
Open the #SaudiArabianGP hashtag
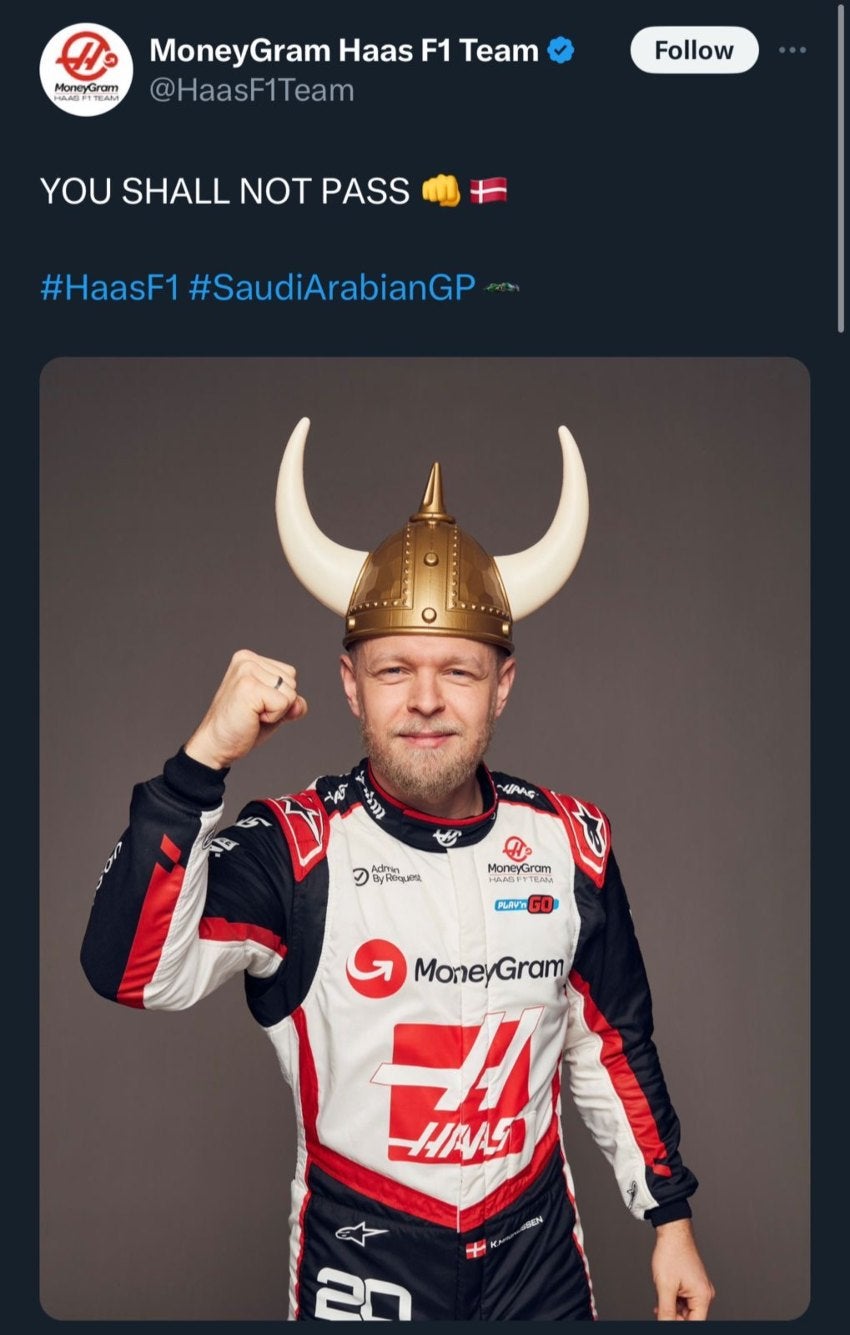point(331,289)
